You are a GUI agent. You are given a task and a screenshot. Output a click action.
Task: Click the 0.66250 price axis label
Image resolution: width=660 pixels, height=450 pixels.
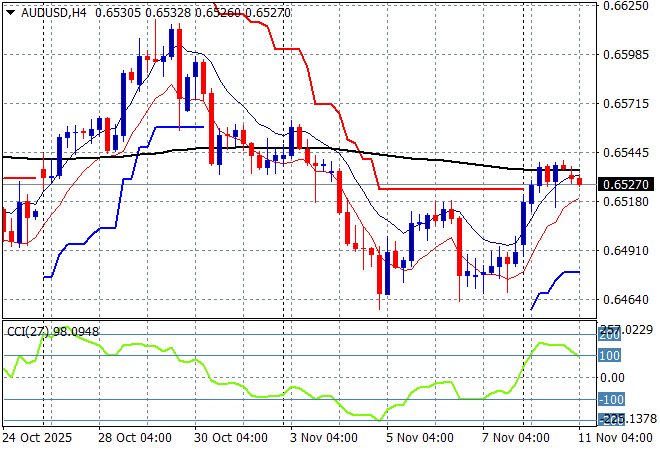point(627,5)
